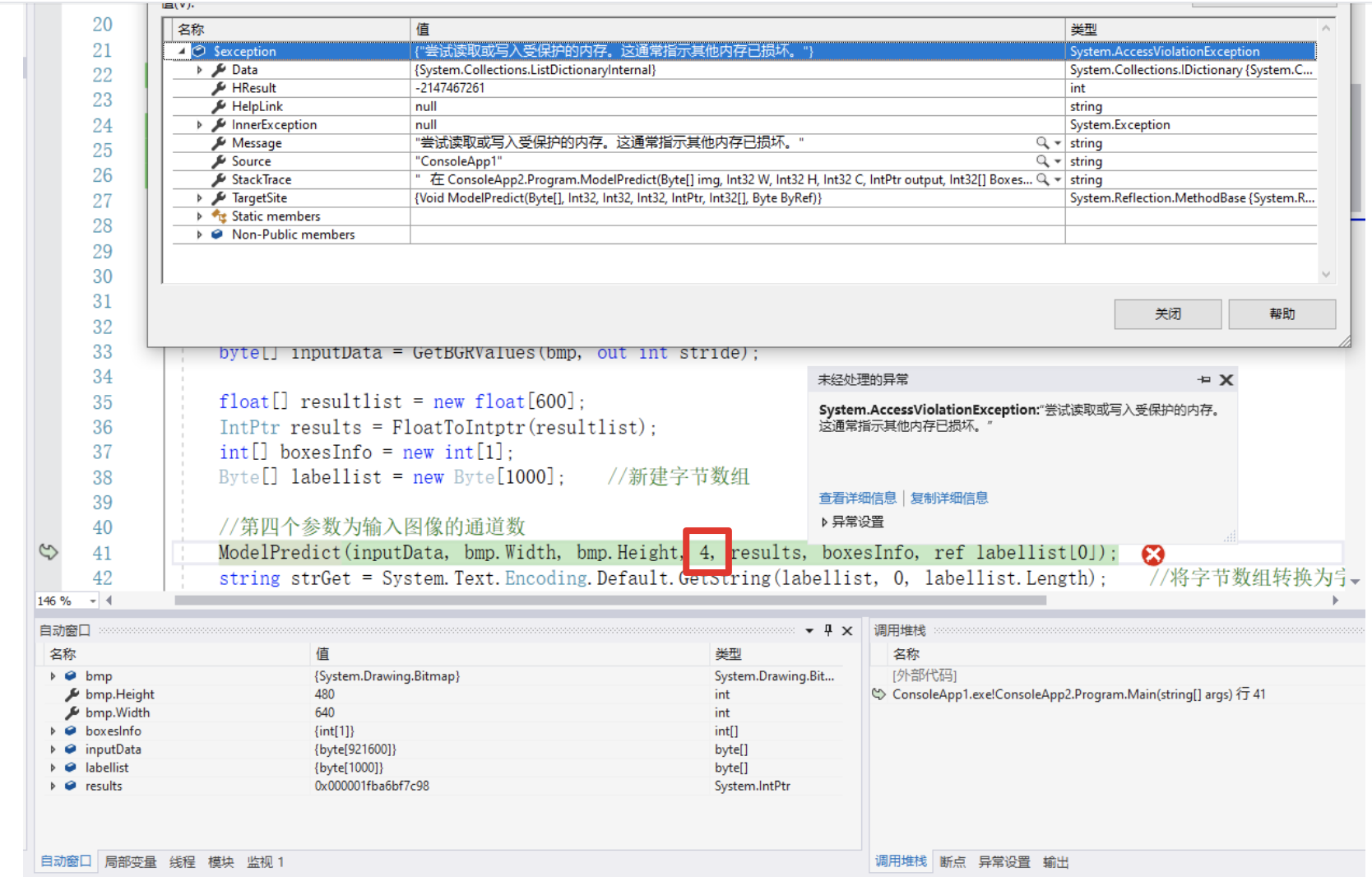Image resolution: width=1372 pixels, height=877 pixels.
Task: Click red exception error icon on line 41
Action: [1153, 555]
